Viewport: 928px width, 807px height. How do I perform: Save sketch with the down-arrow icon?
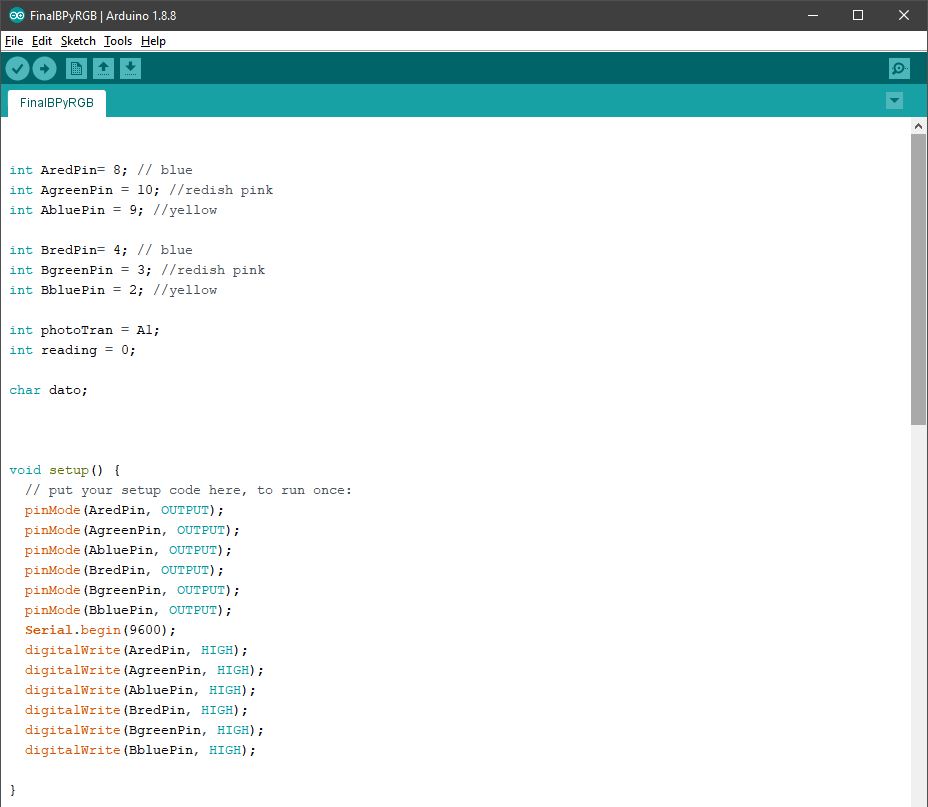click(x=130, y=69)
